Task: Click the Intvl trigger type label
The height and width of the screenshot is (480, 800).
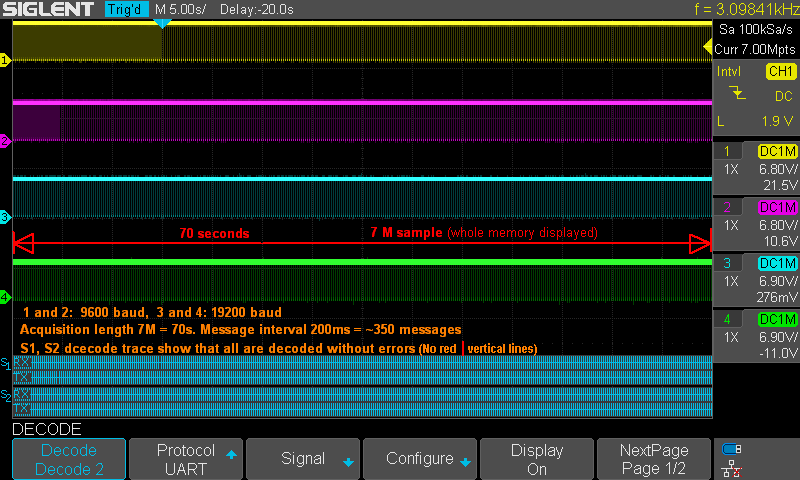Action: point(729,71)
